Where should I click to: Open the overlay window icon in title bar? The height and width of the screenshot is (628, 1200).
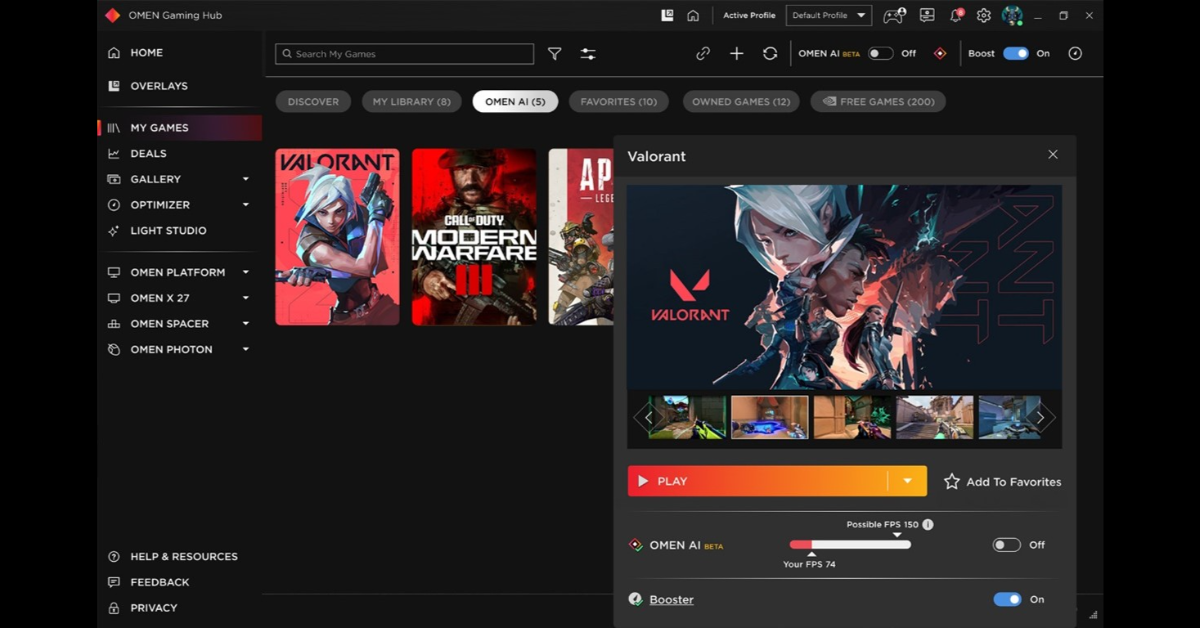667,16
